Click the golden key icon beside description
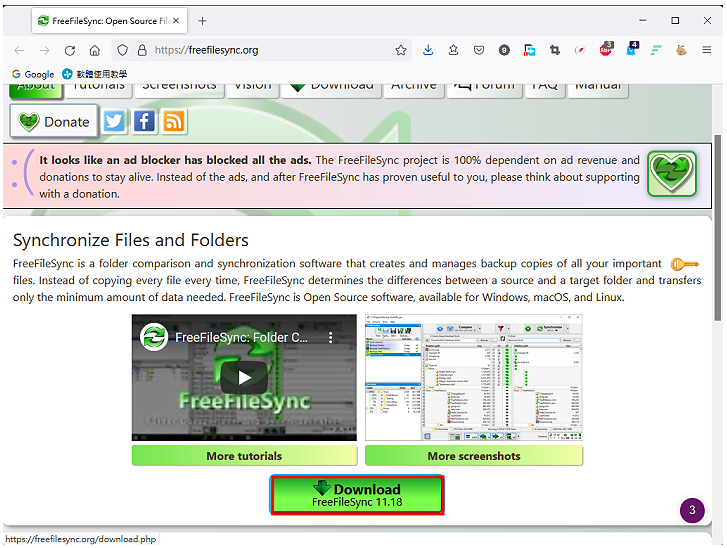727x548 pixels. tap(684, 264)
